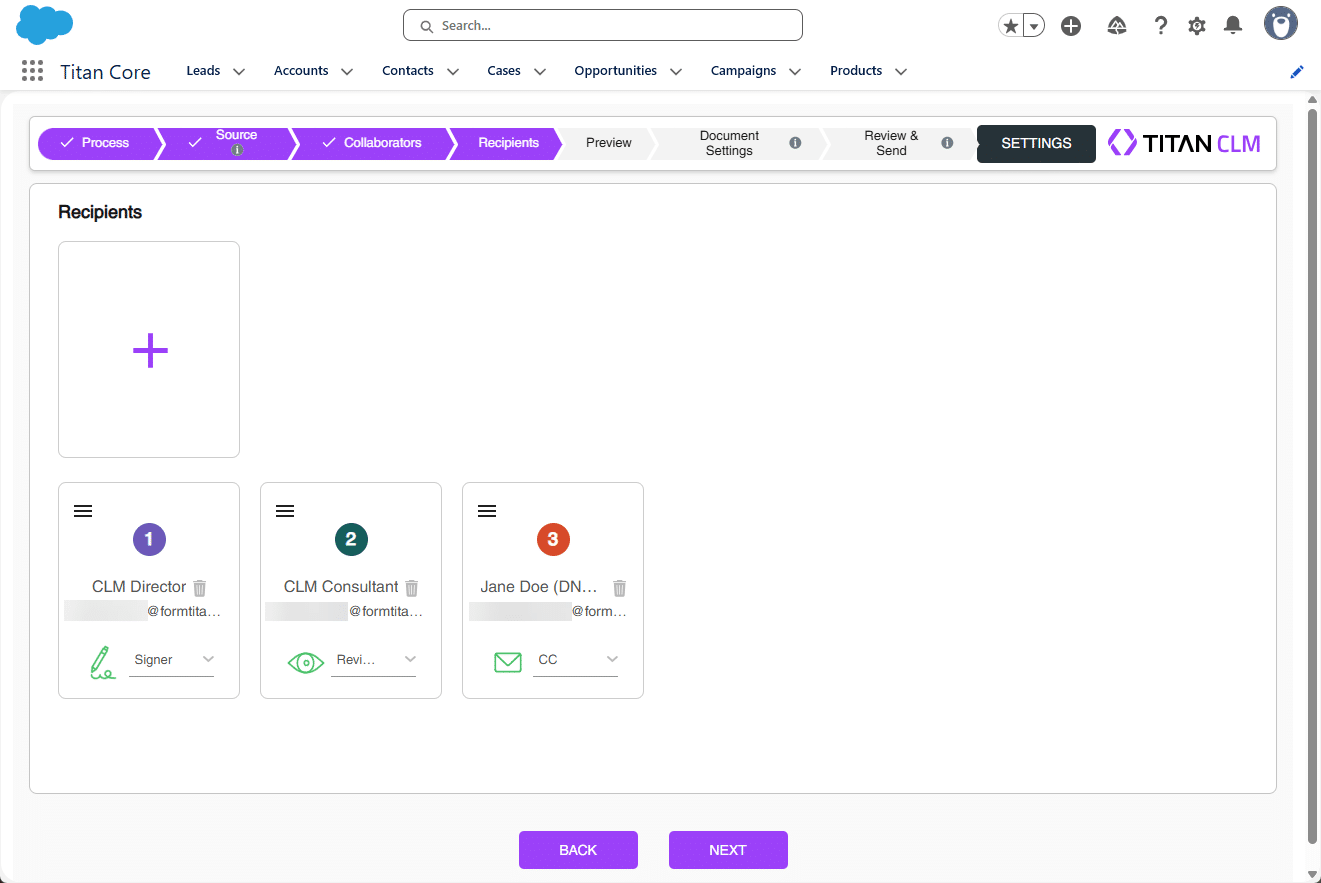The image size is (1321, 883).
Task: Add a new recipient with the plus card
Action: click(149, 350)
